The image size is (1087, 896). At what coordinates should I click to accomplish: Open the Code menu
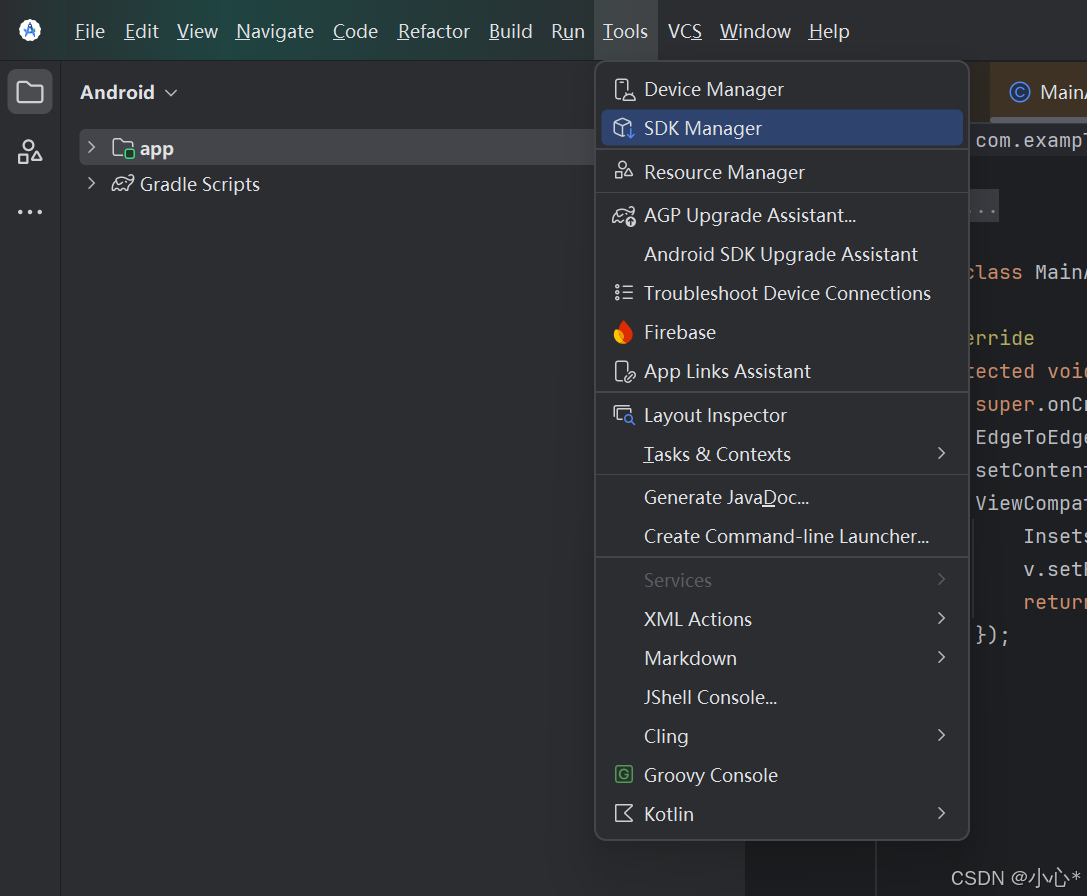[355, 31]
